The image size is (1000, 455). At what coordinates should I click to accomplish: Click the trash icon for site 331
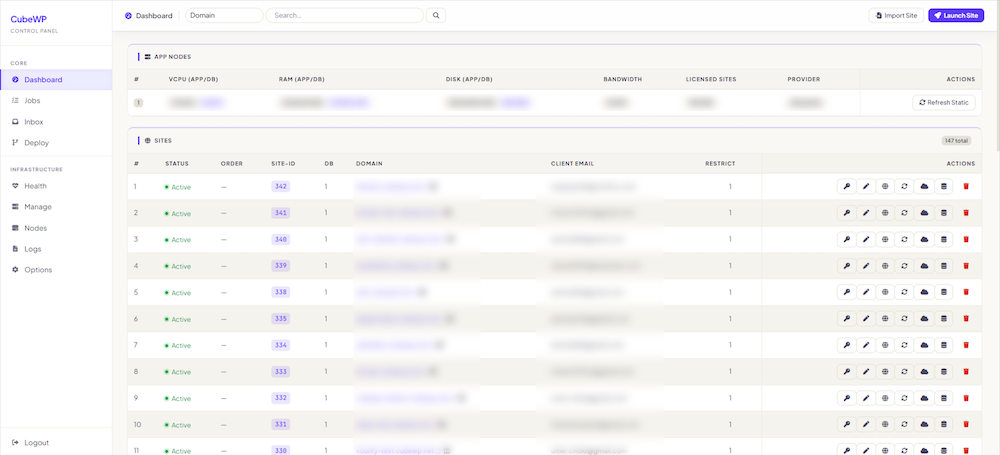click(966, 424)
